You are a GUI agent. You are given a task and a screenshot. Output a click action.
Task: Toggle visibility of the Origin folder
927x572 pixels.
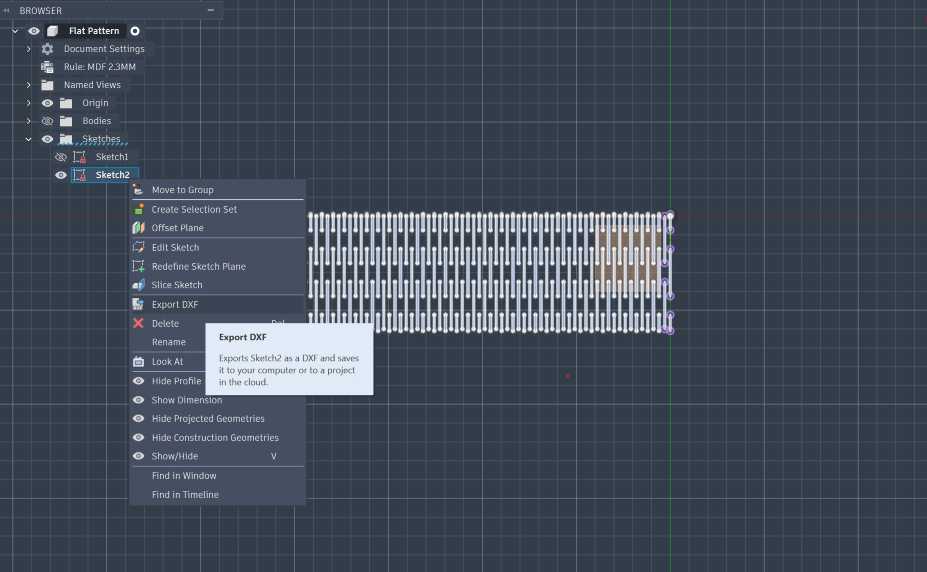[47, 103]
